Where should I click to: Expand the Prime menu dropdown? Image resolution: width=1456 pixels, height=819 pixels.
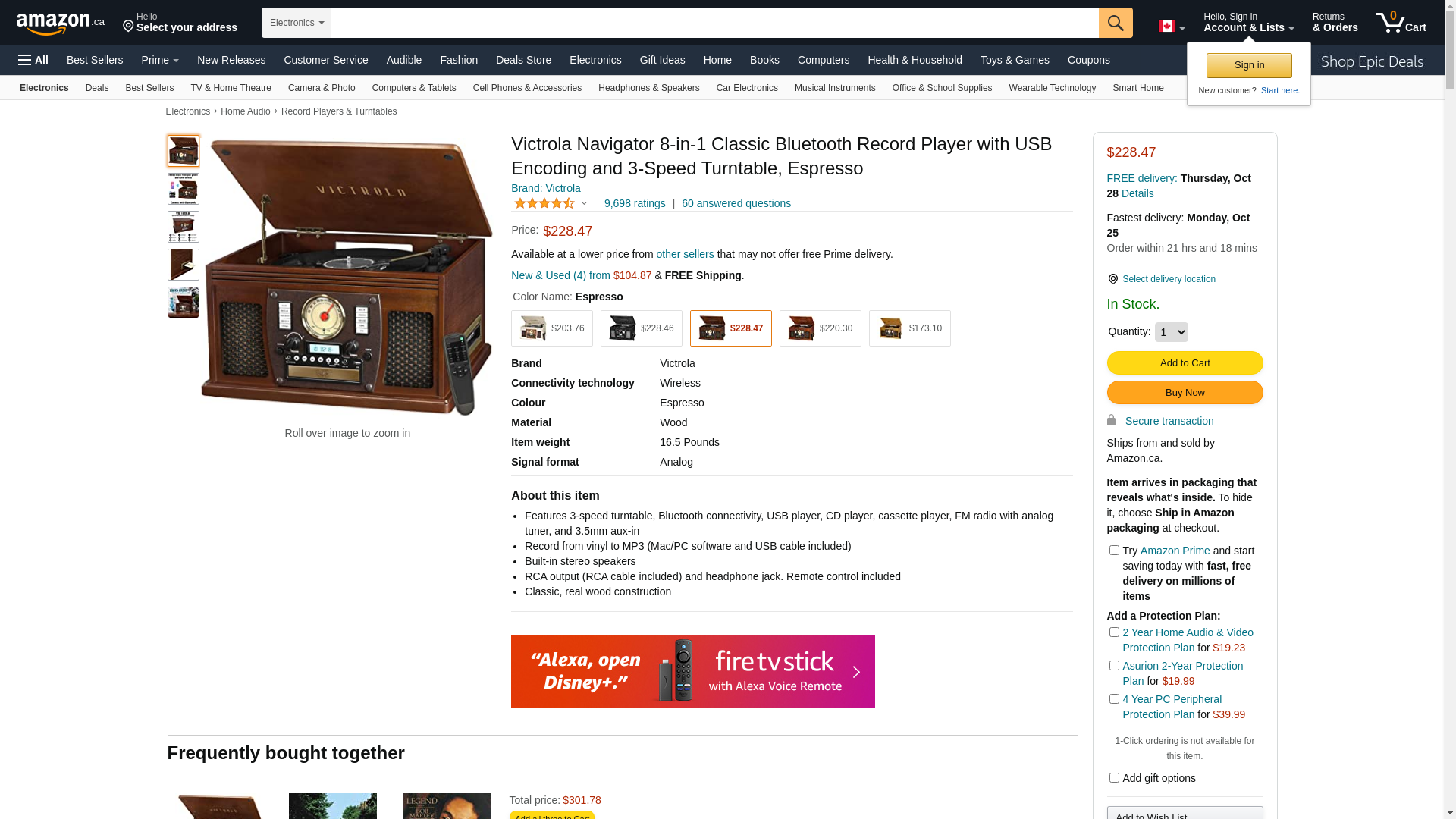coord(160,60)
